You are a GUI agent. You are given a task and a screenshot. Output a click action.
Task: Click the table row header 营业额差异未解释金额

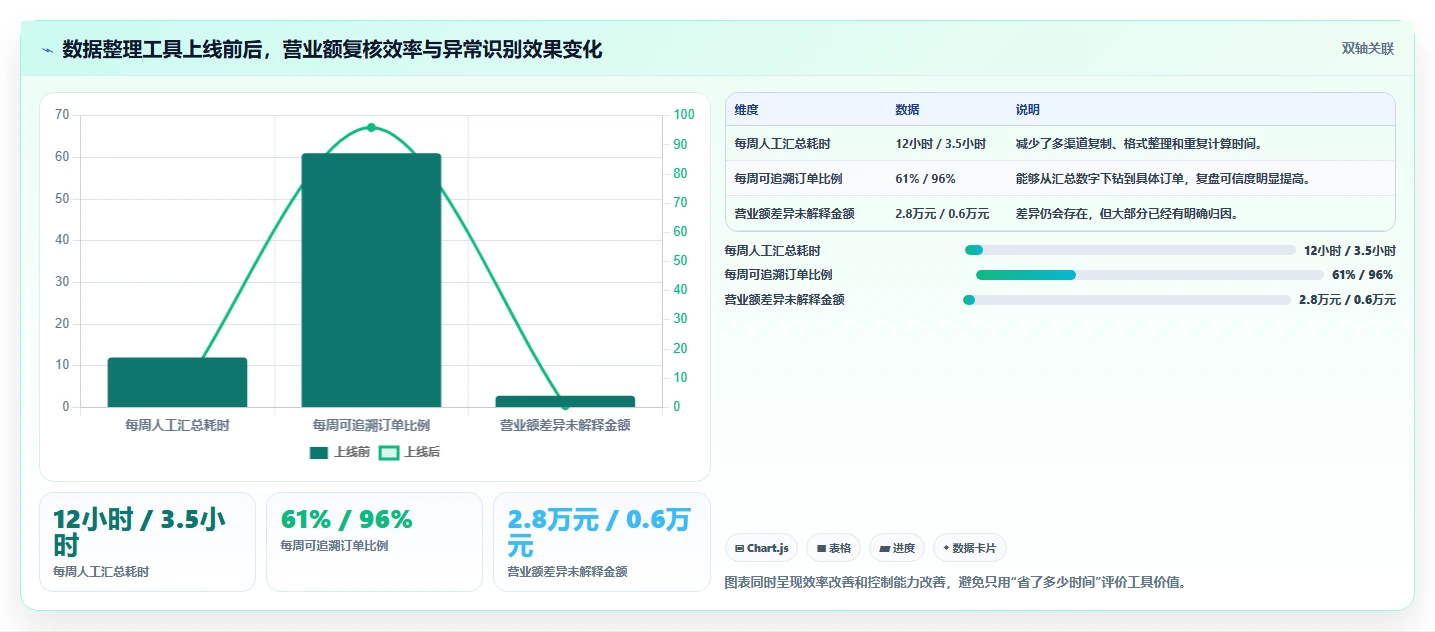pyautogui.click(x=794, y=214)
